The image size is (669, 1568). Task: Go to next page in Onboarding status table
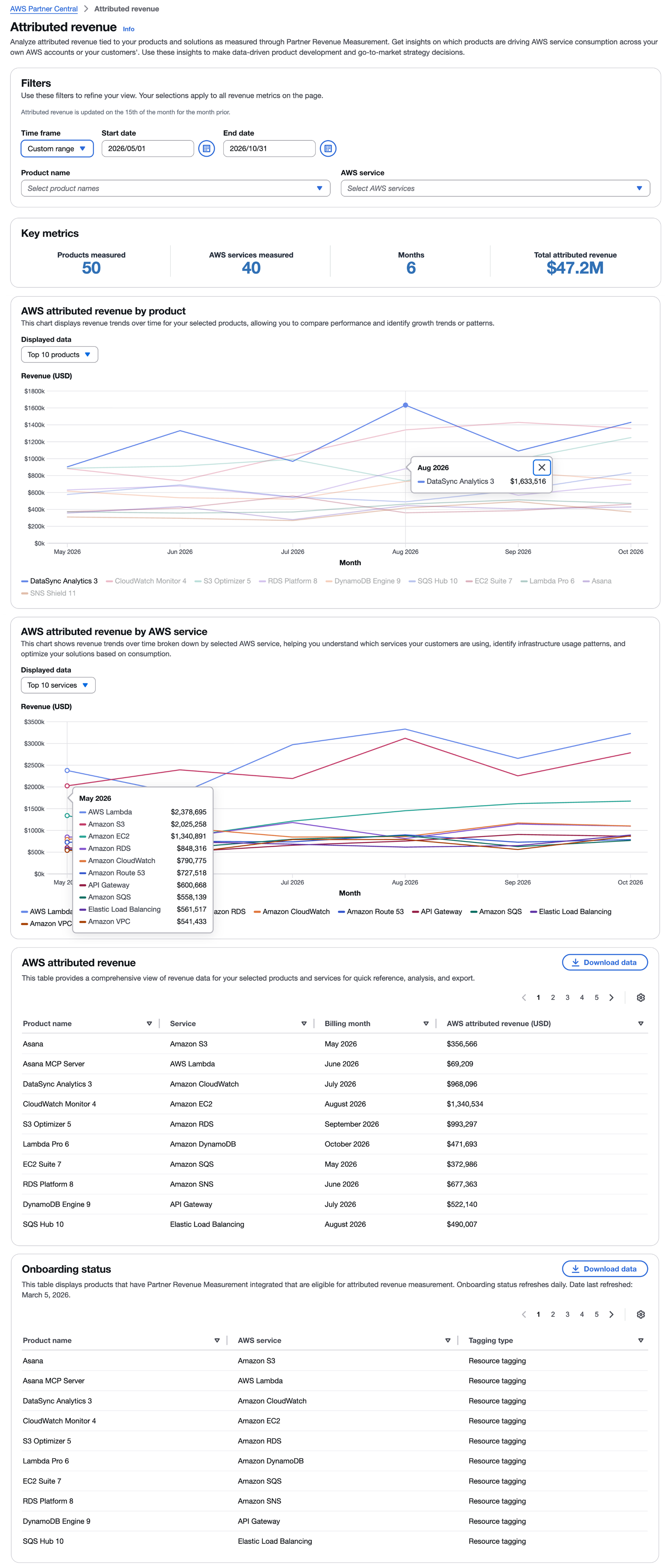point(611,1314)
